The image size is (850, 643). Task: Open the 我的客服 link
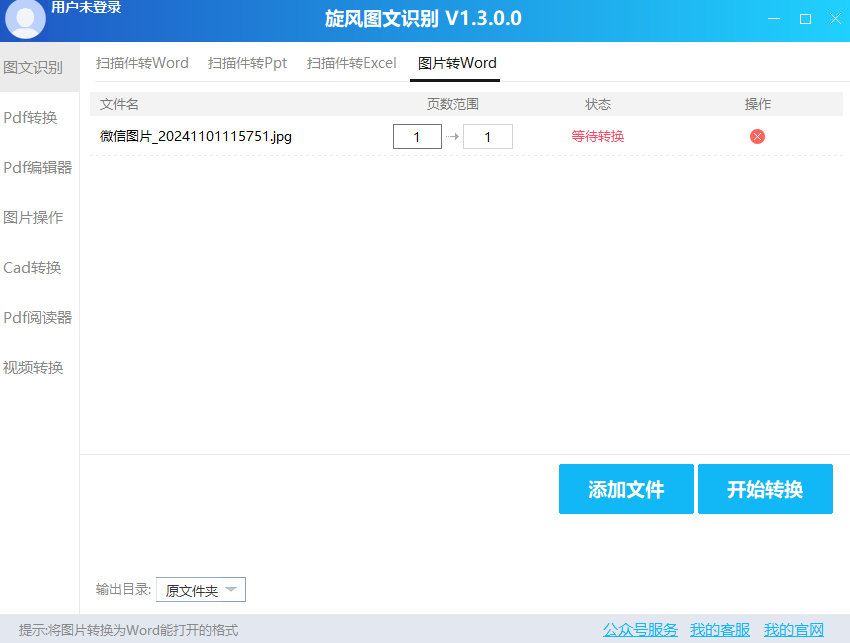719,630
